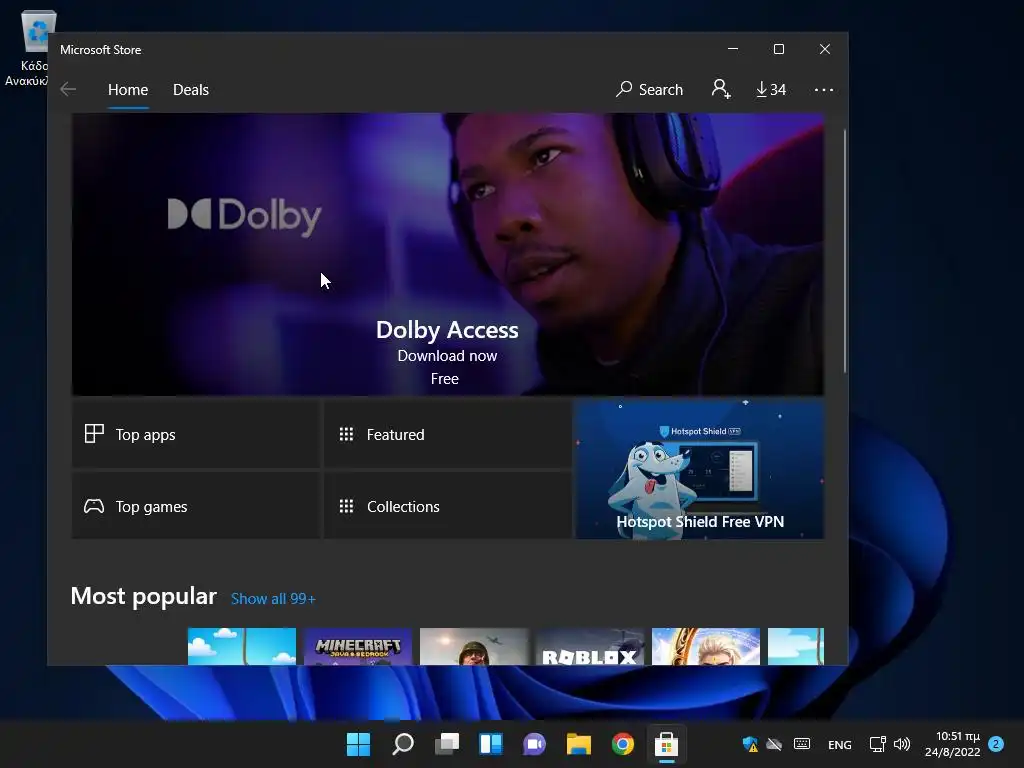
Task: Maximize the Microsoft Store window
Action: [778, 49]
